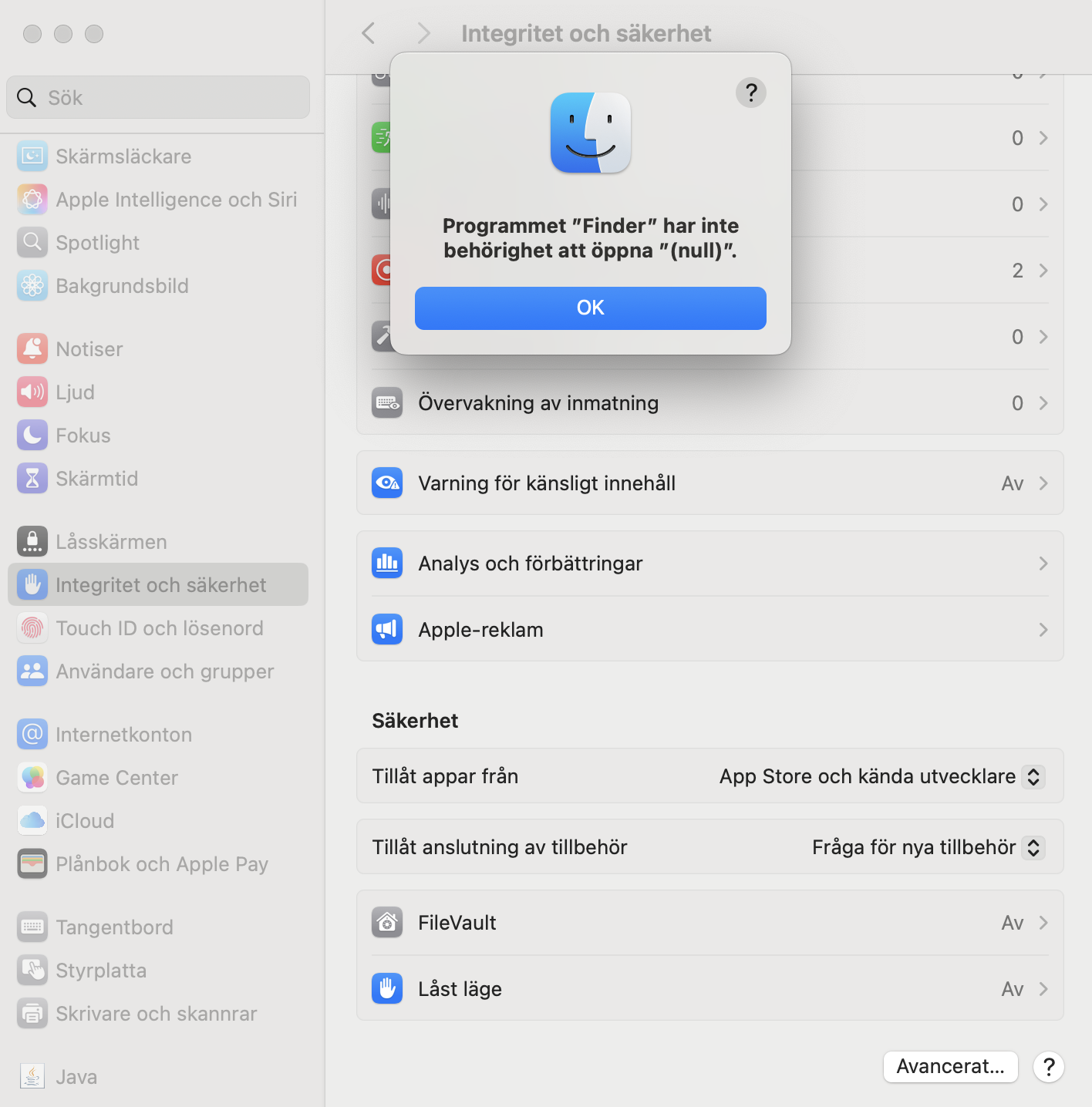Image resolution: width=1092 pixels, height=1107 pixels.
Task: Click the Låsskärmen lock icon
Action: [32, 542]
